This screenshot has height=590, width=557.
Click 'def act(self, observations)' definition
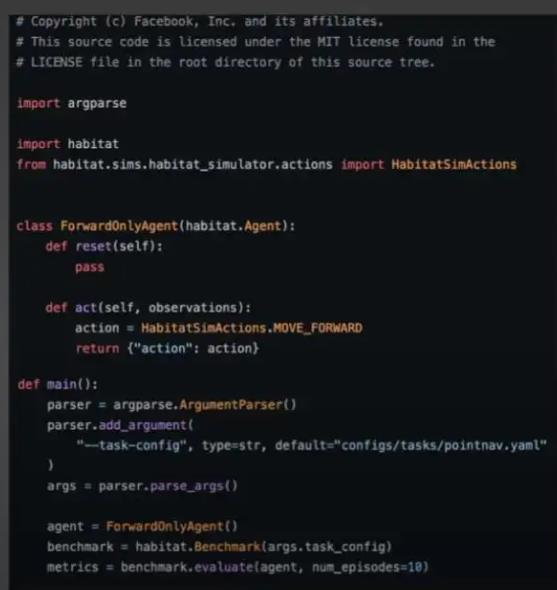pyautogui.click(x=148, y=308)
